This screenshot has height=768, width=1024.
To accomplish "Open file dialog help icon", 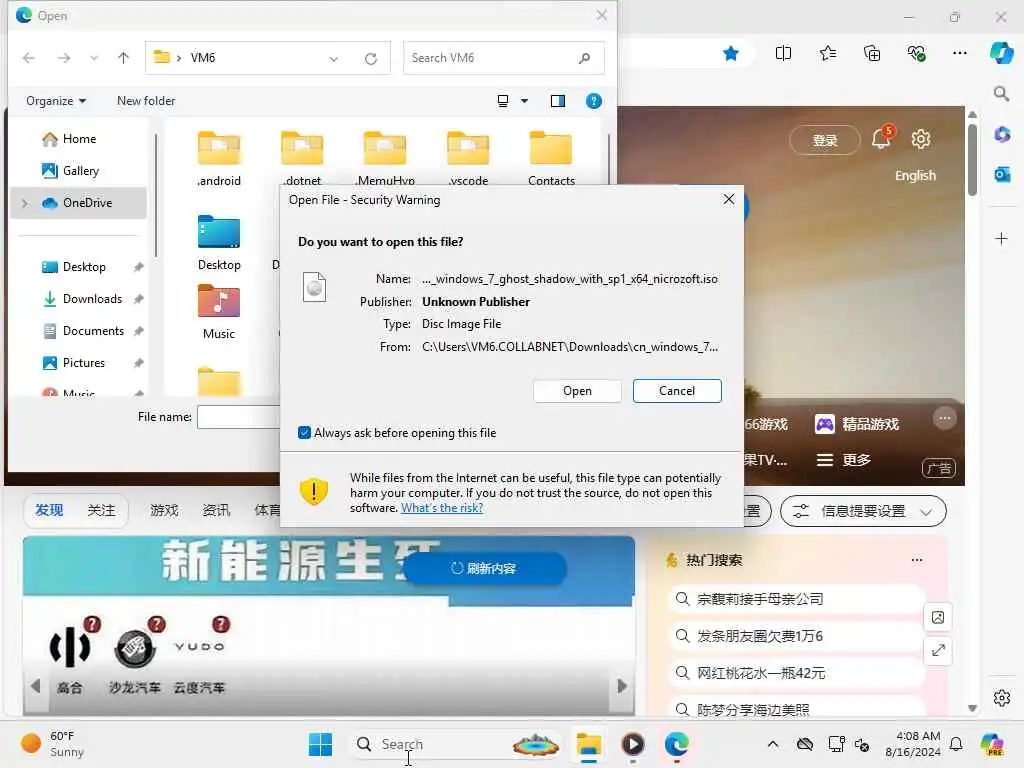I will click(594, 101).
